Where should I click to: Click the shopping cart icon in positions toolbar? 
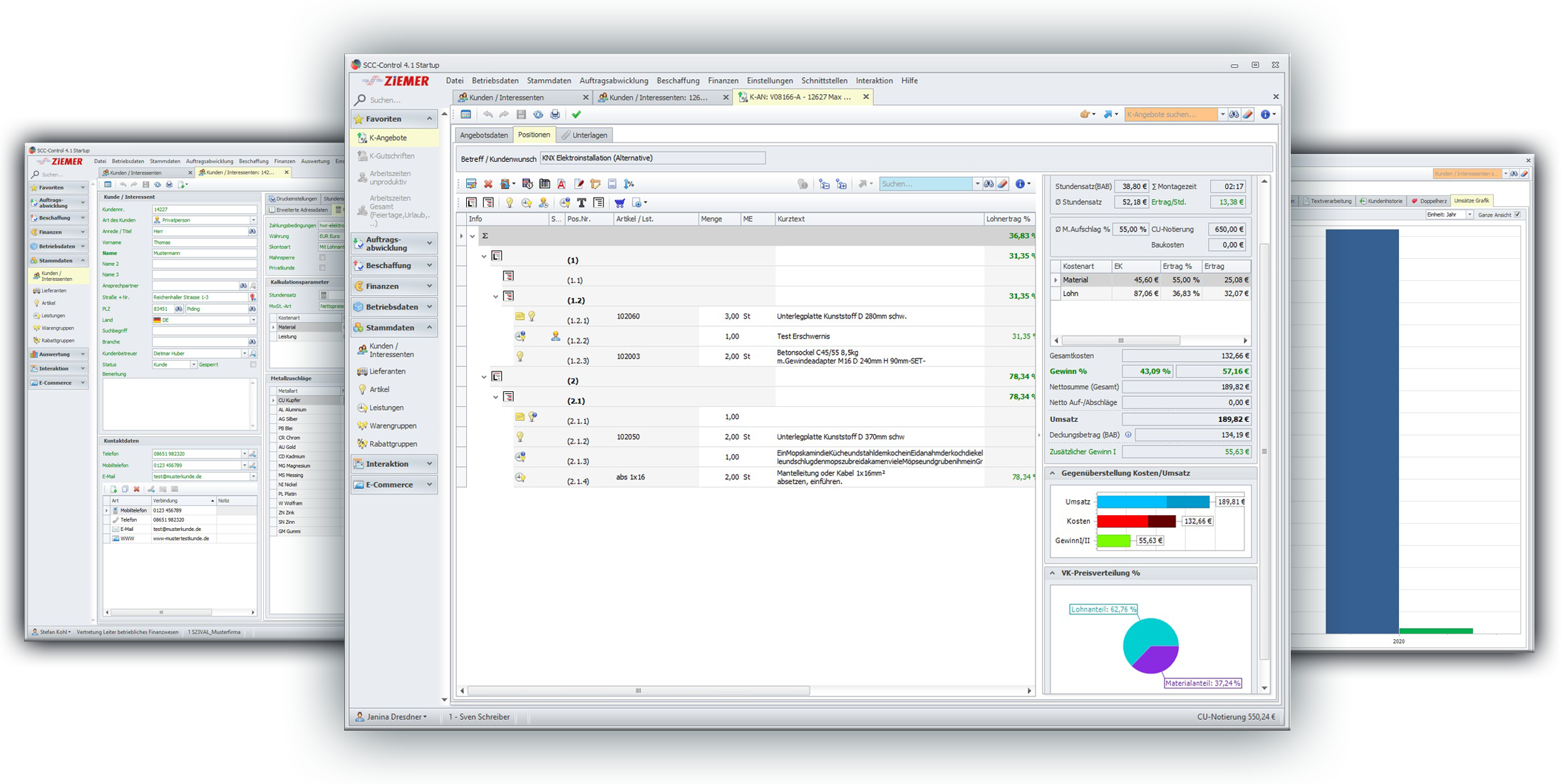point(619,203)
